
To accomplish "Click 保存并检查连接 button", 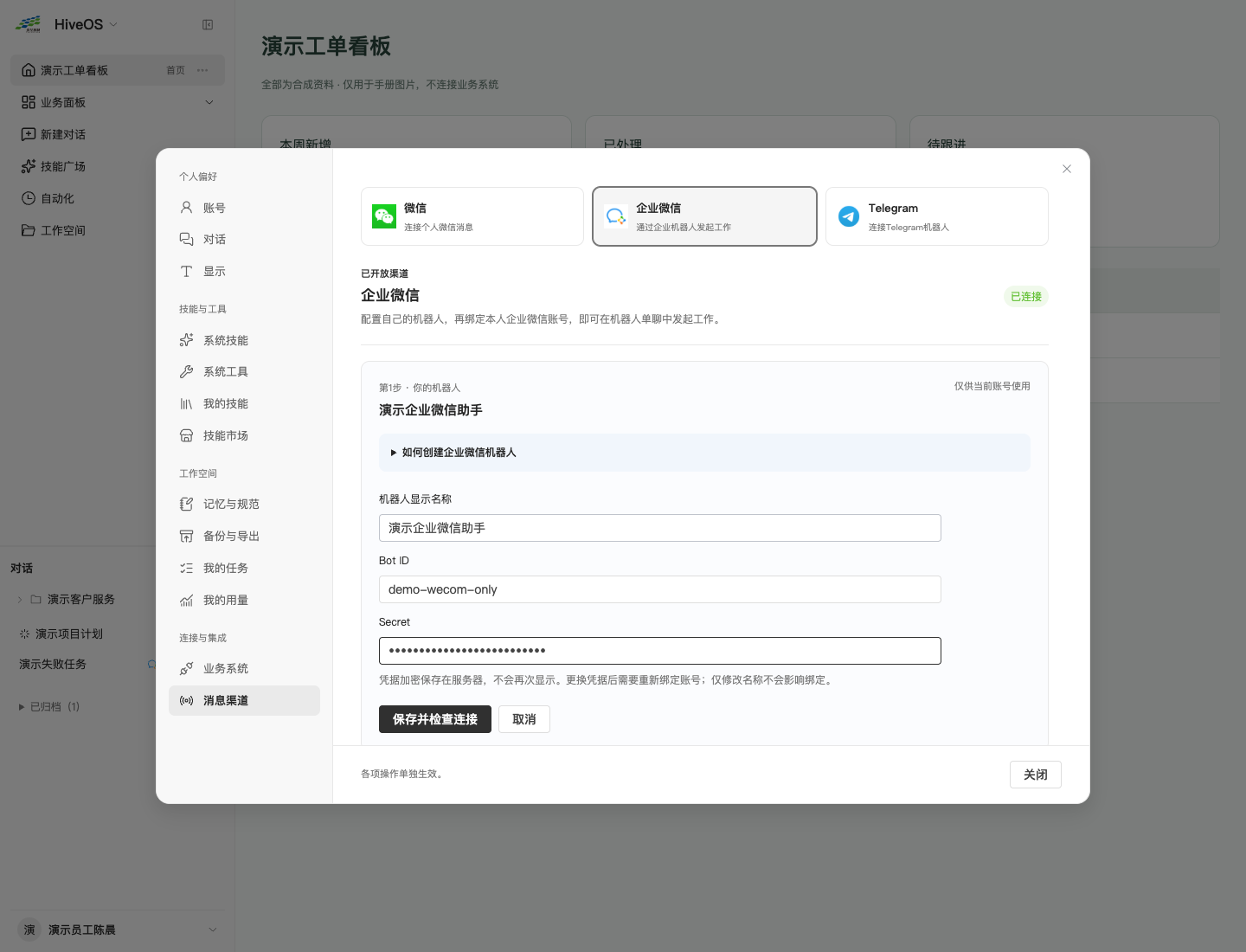I will 435,719.
